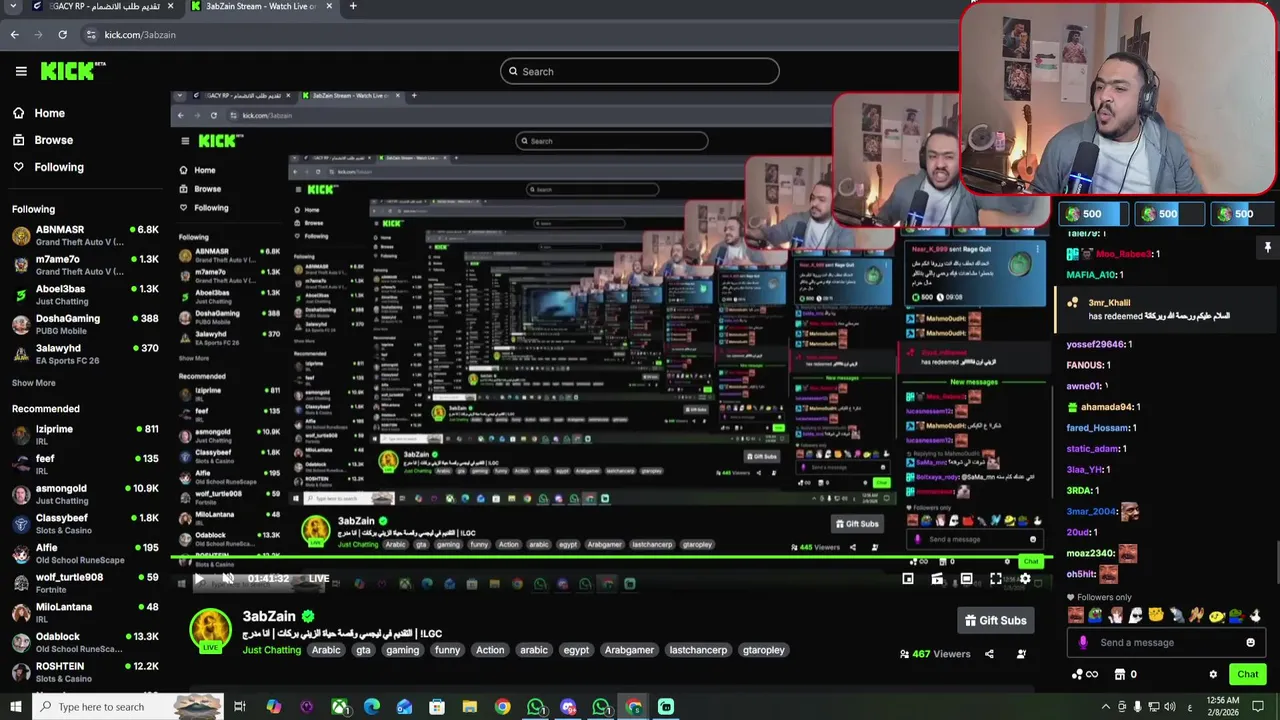
Task: Select the gta tag
Action: (363, 650)
